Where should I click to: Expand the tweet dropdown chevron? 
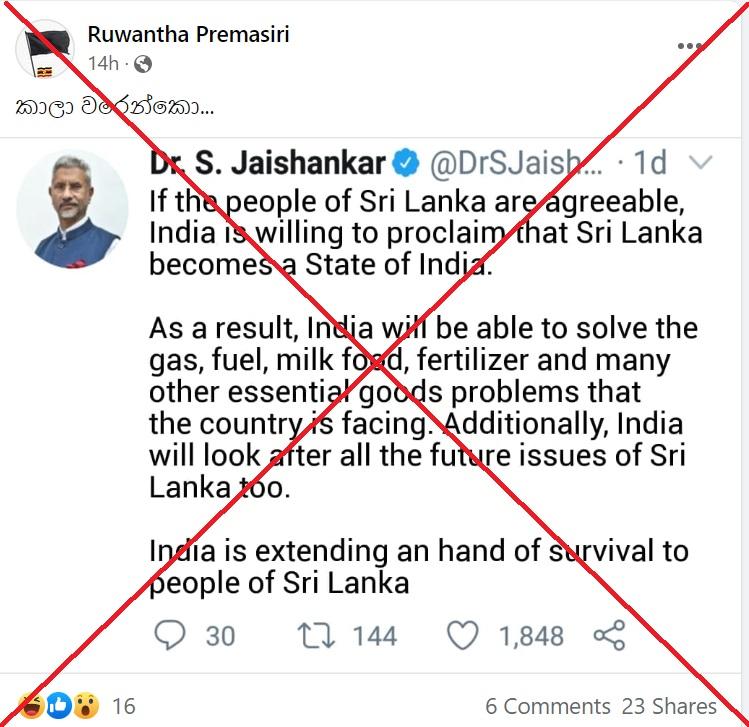[x=701, y=162]
